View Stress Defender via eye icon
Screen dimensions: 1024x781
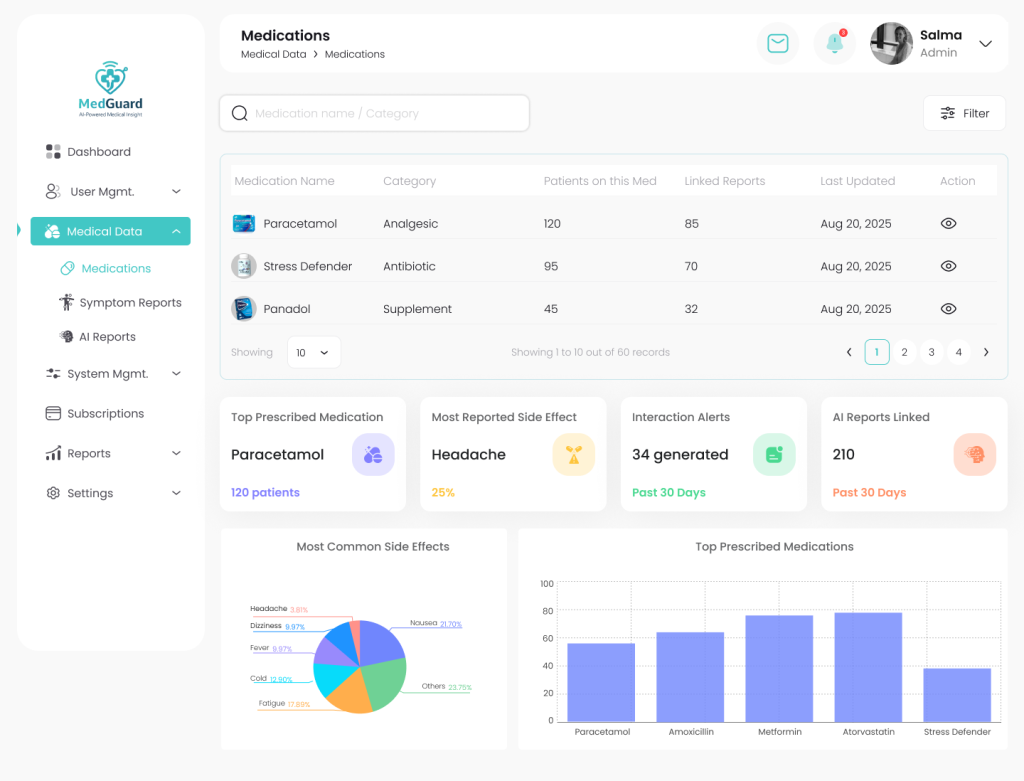coord(948,266)
